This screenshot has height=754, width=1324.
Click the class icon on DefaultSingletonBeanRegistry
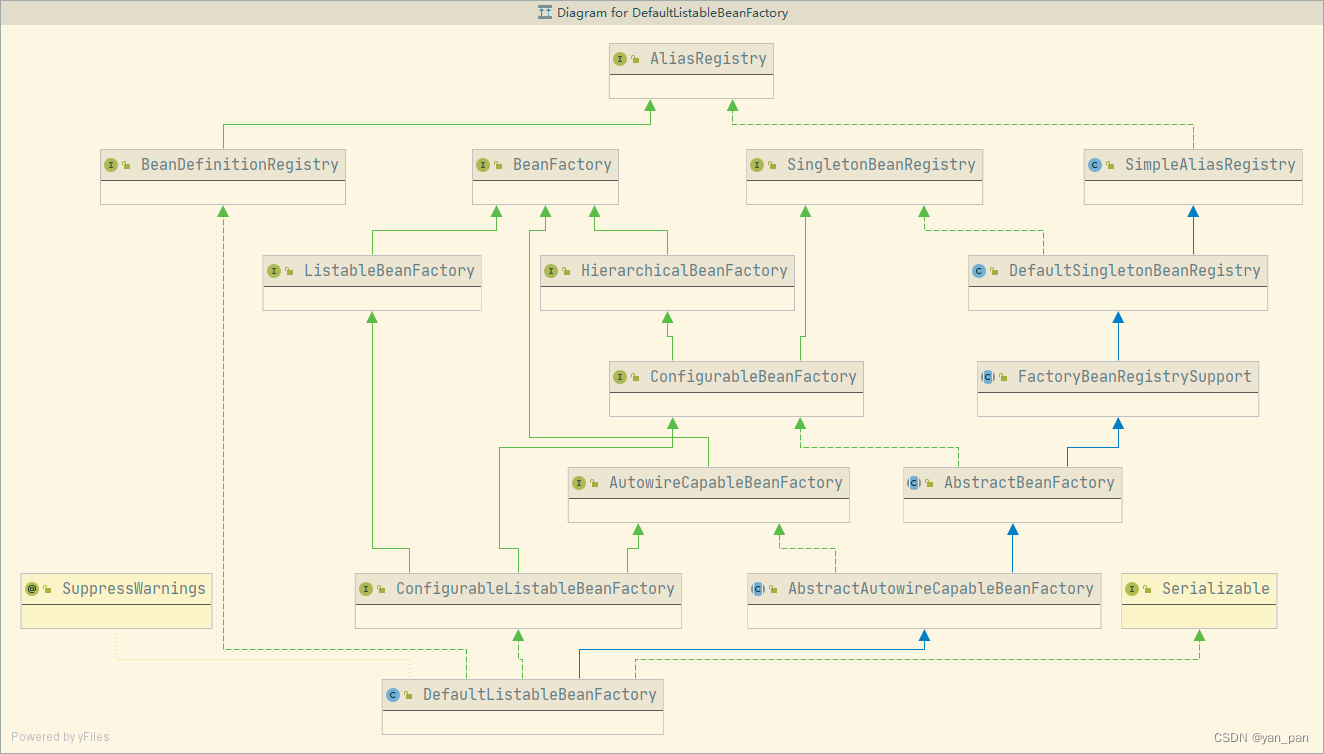[979, 271]
